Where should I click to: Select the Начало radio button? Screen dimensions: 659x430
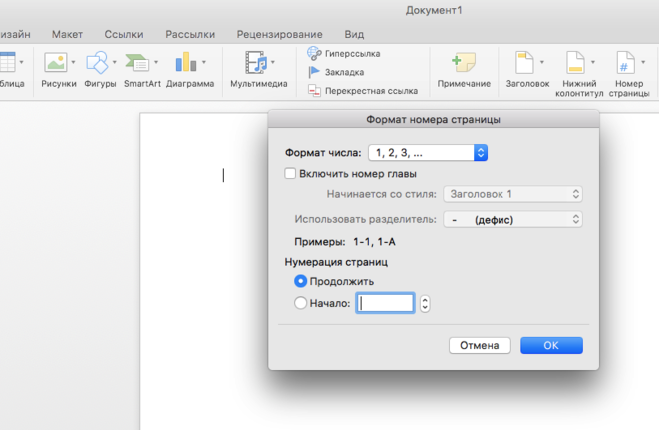(301, 304)
